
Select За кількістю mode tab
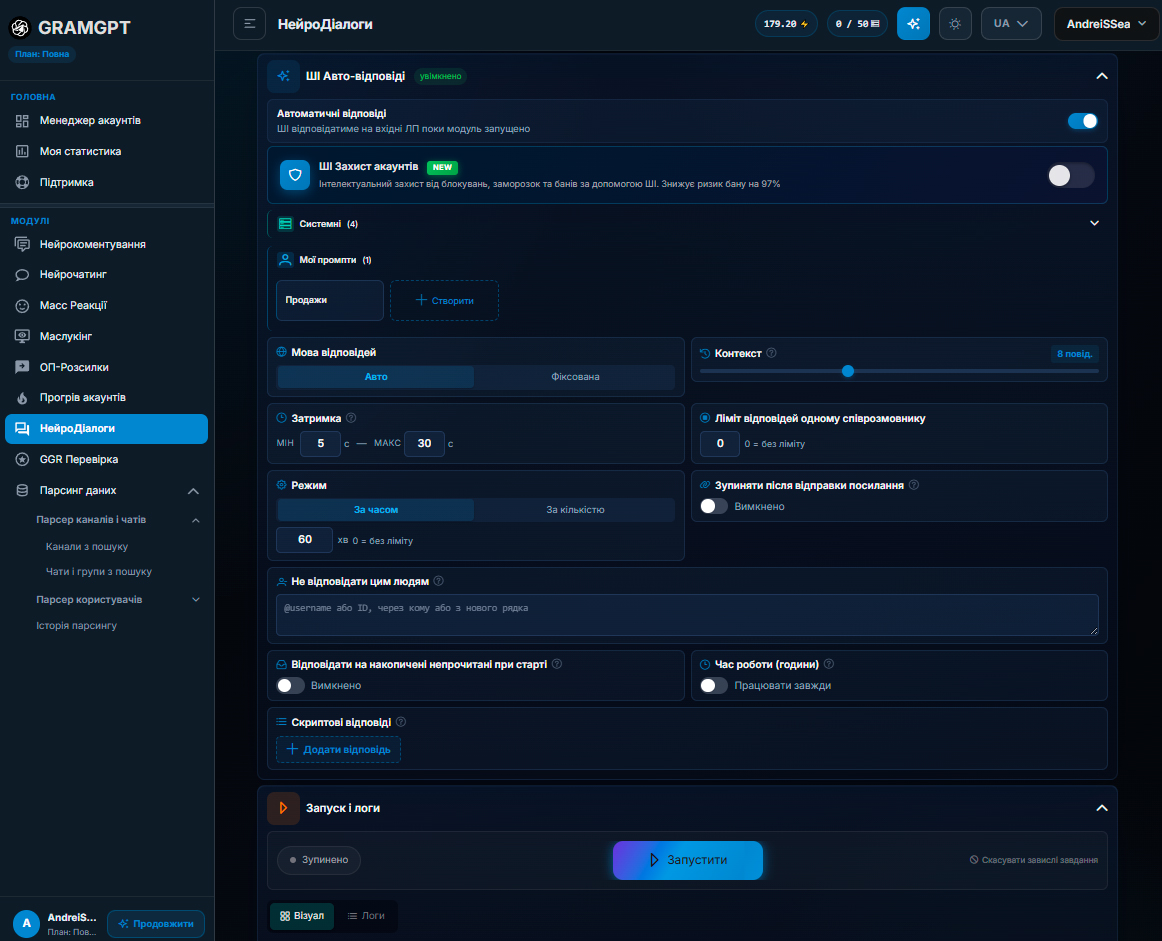[x=575, y=510]
